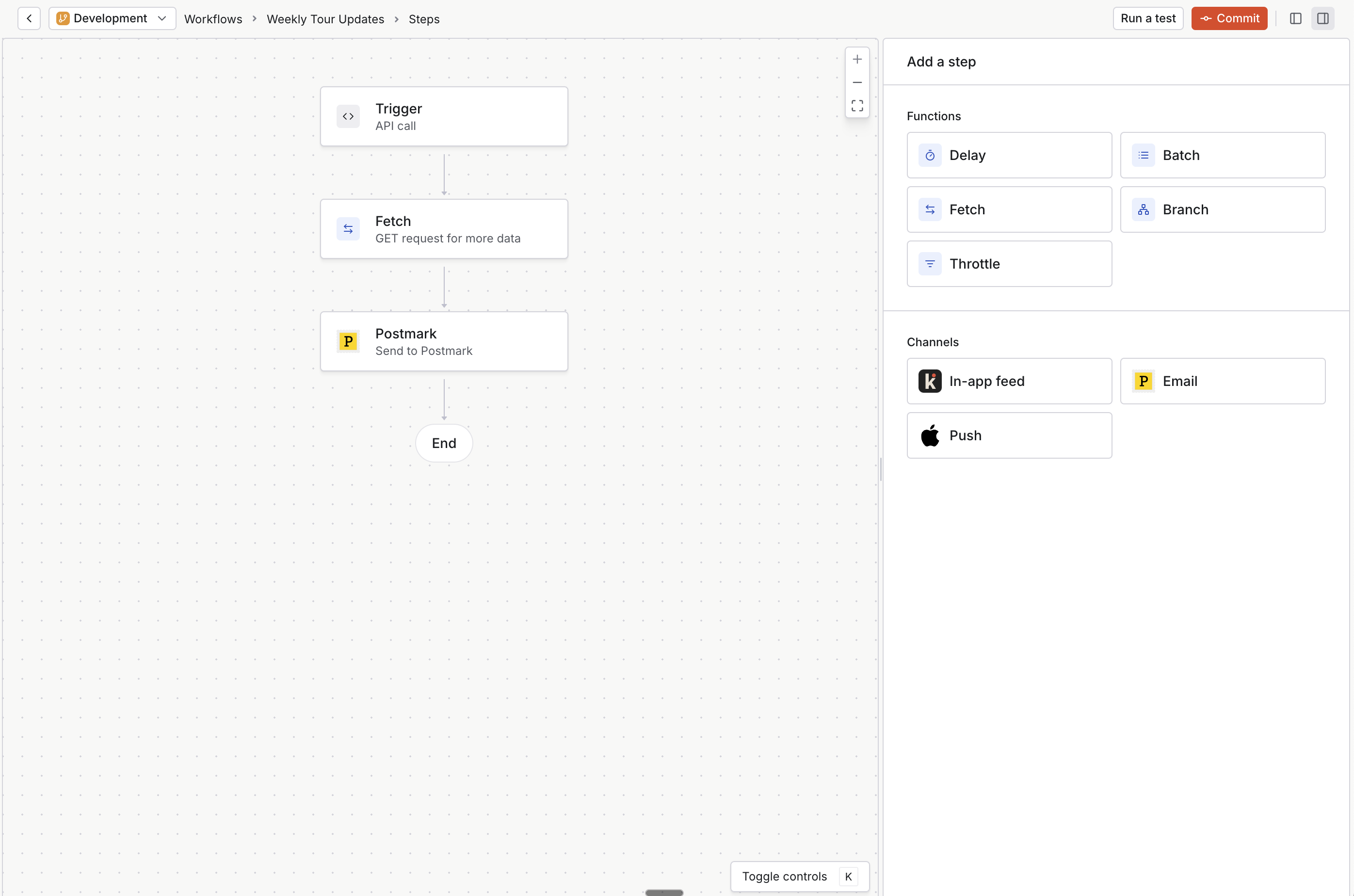Viewport: 1354px width, 896px height.
Task: Commit the workflow changes
Action: point(1229,18)
